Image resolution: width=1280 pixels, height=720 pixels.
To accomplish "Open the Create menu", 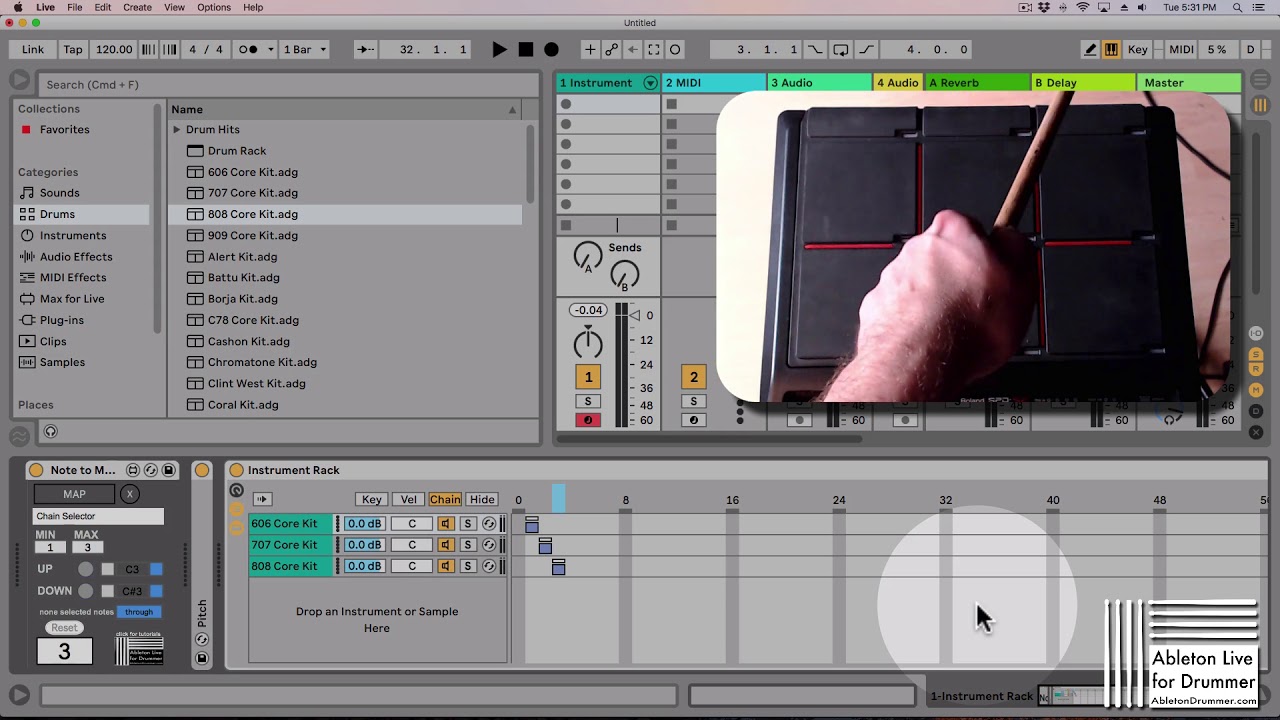I will coord(137,7).
